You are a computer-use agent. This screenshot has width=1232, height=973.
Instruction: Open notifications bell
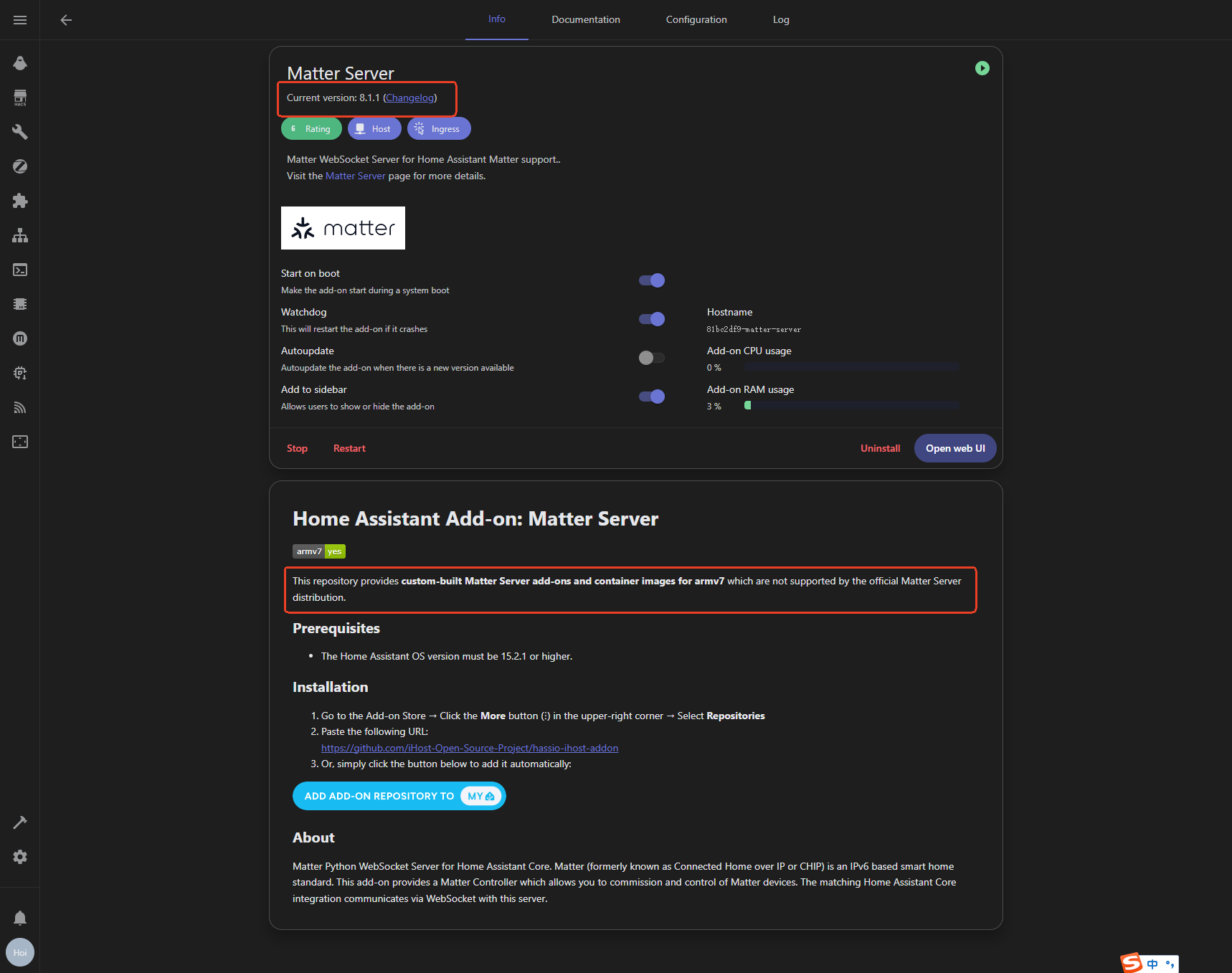click(x=20, y=918)
